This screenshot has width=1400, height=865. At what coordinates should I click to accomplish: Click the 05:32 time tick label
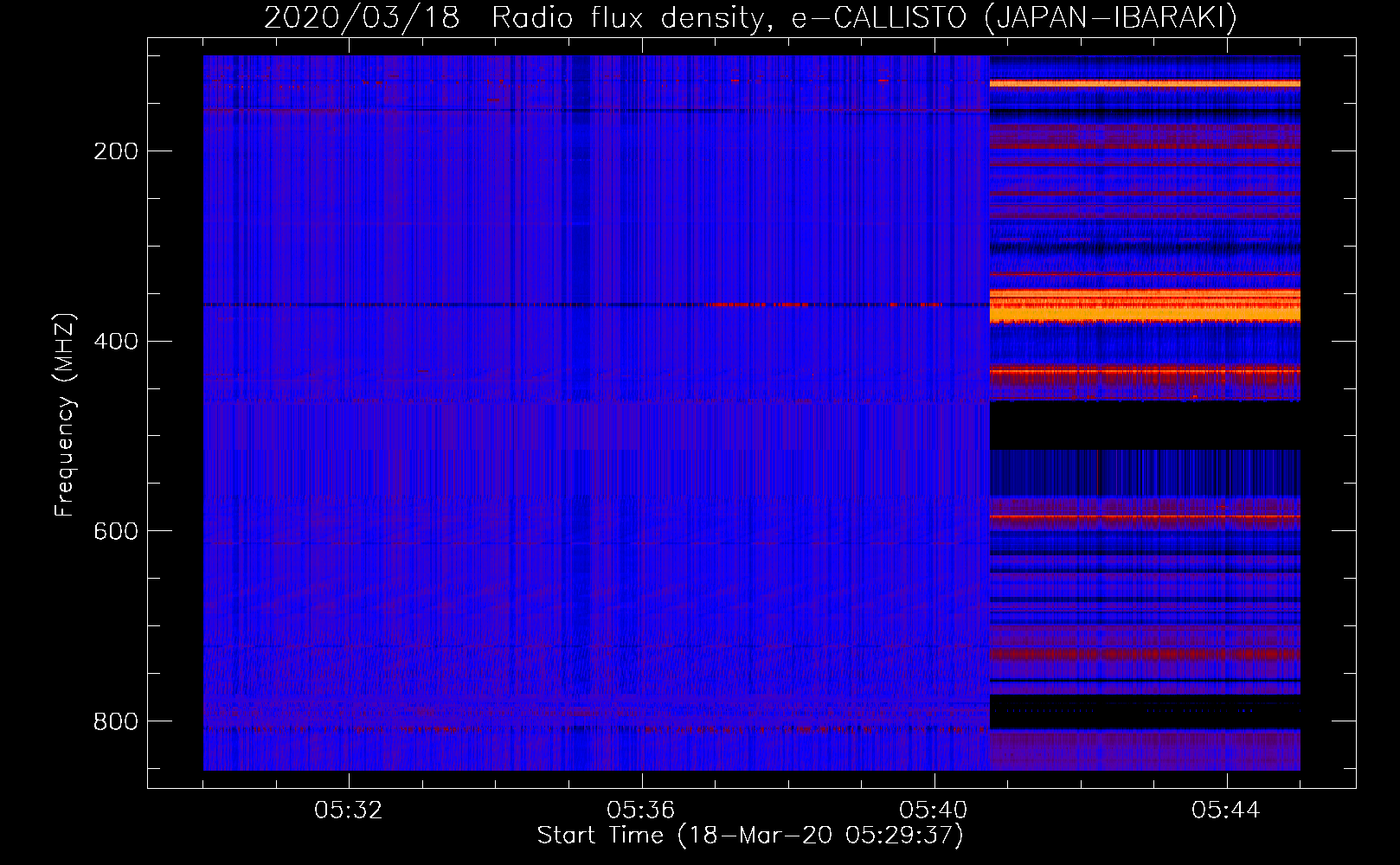coord(349,811)
